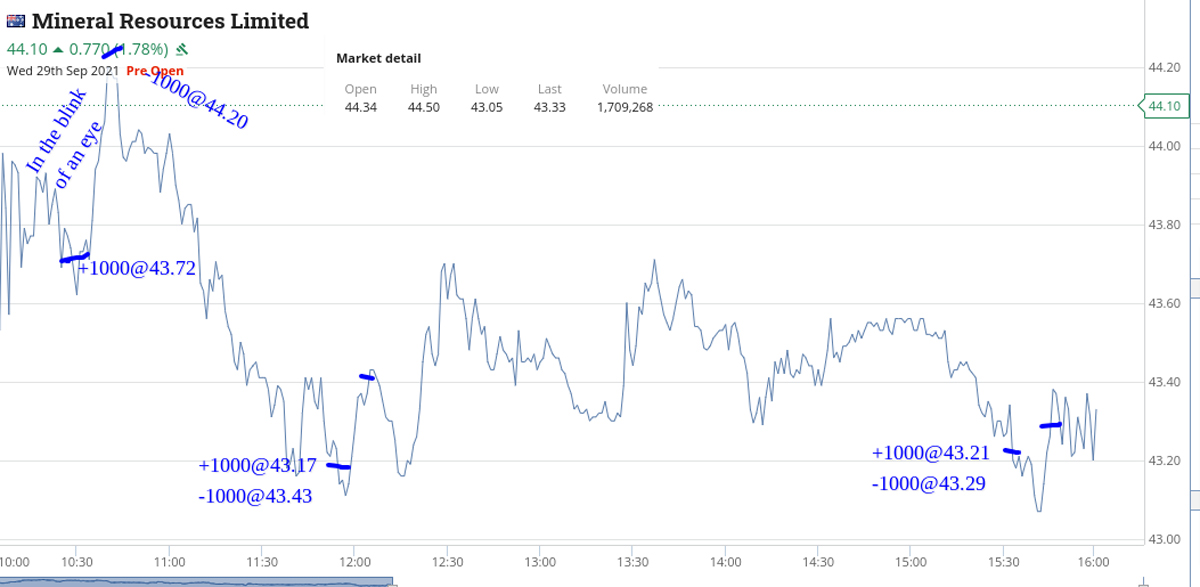This screenshot has height=587, width=1200.
Task: Click the Australian flag icon
Action: coord(16,21)
